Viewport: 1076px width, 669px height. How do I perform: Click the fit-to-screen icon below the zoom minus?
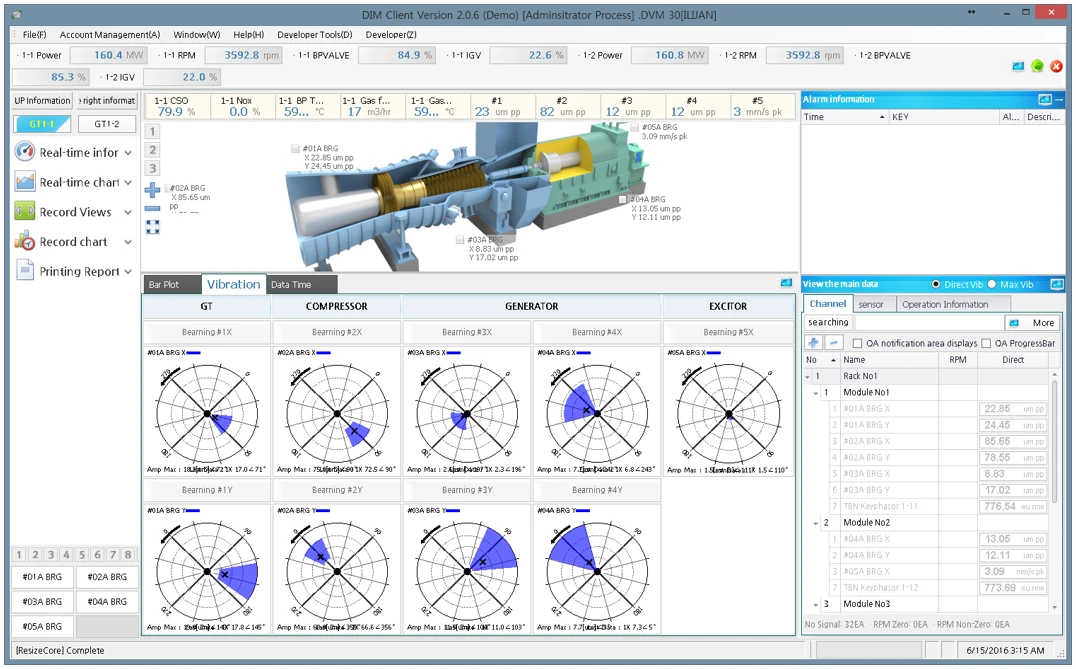tap(152, 227)
